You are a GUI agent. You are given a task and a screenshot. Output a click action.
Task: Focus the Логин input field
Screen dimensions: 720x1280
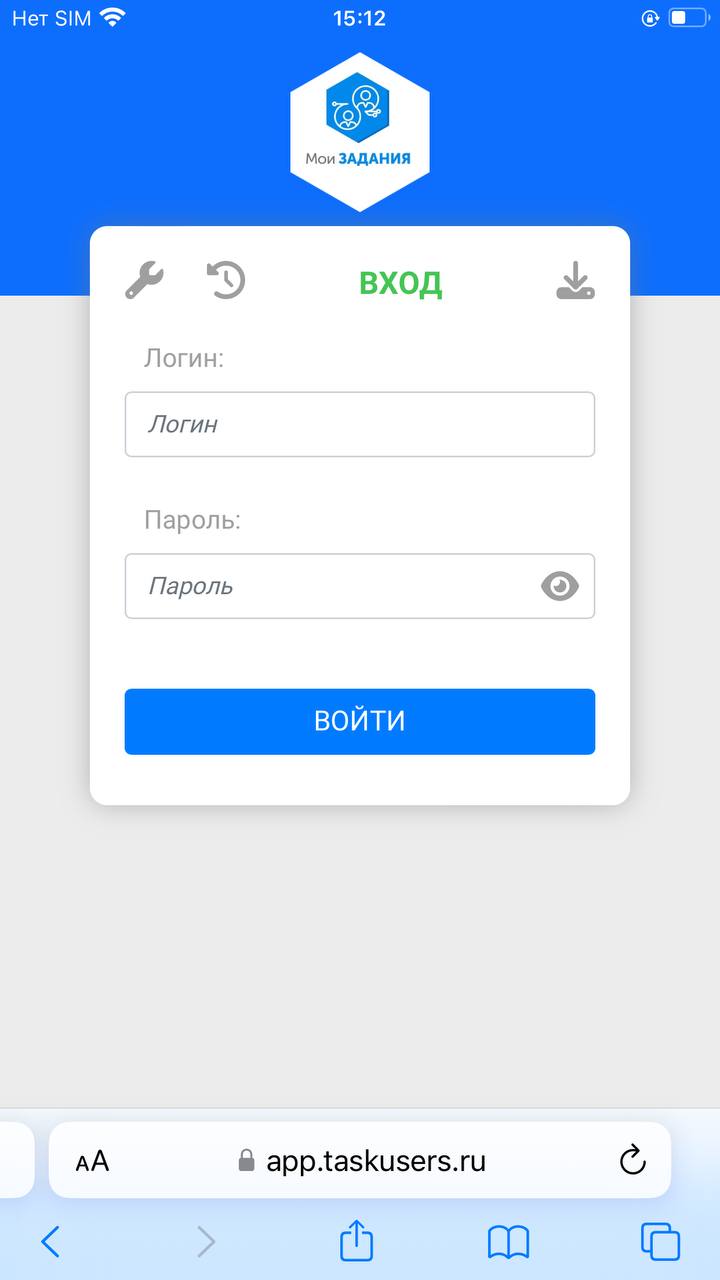point(360,424)
